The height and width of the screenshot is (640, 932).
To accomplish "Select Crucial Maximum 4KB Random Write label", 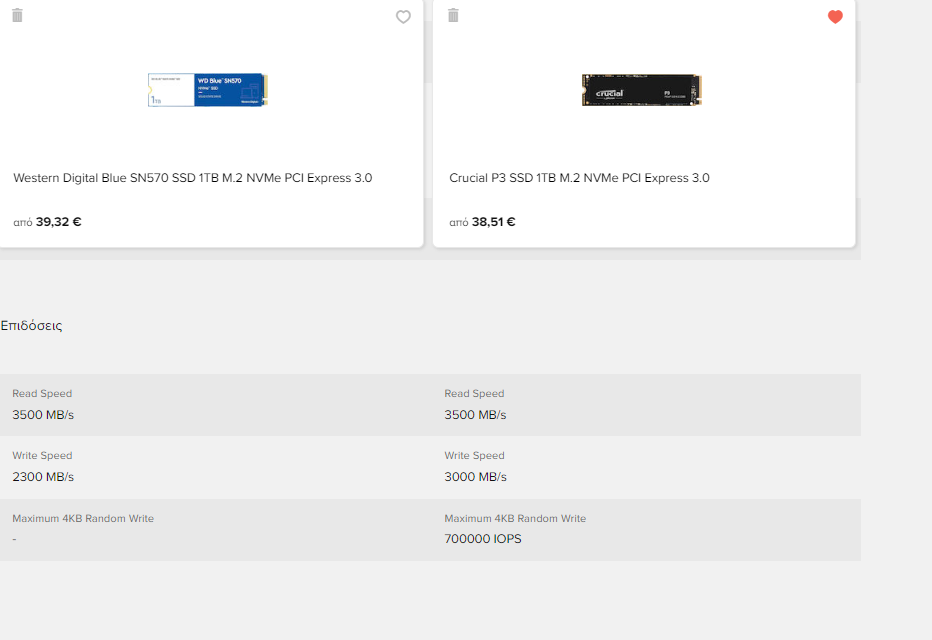I will 515,518.
